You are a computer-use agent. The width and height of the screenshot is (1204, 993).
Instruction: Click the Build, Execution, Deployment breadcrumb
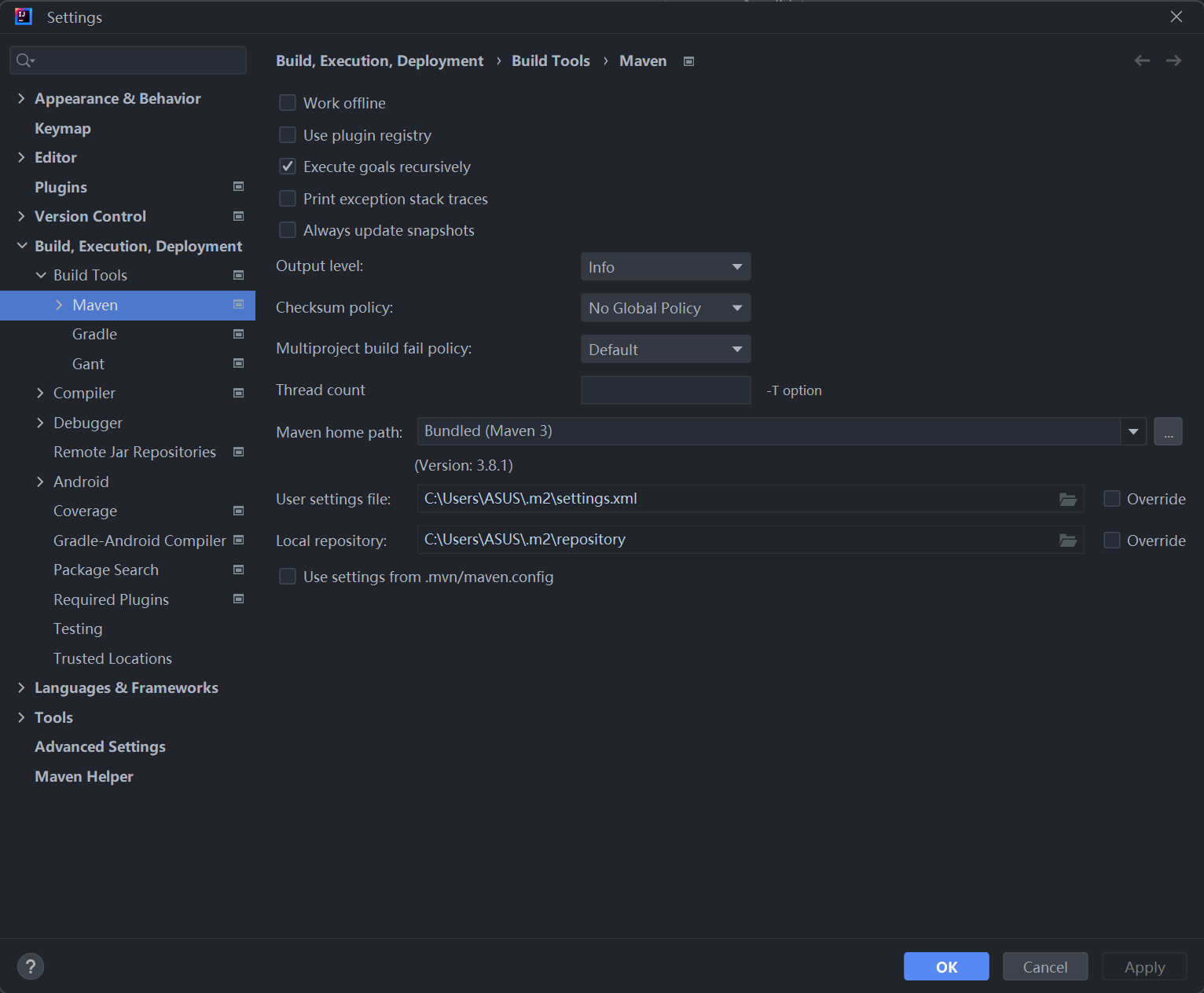click(x=380, y=60)
